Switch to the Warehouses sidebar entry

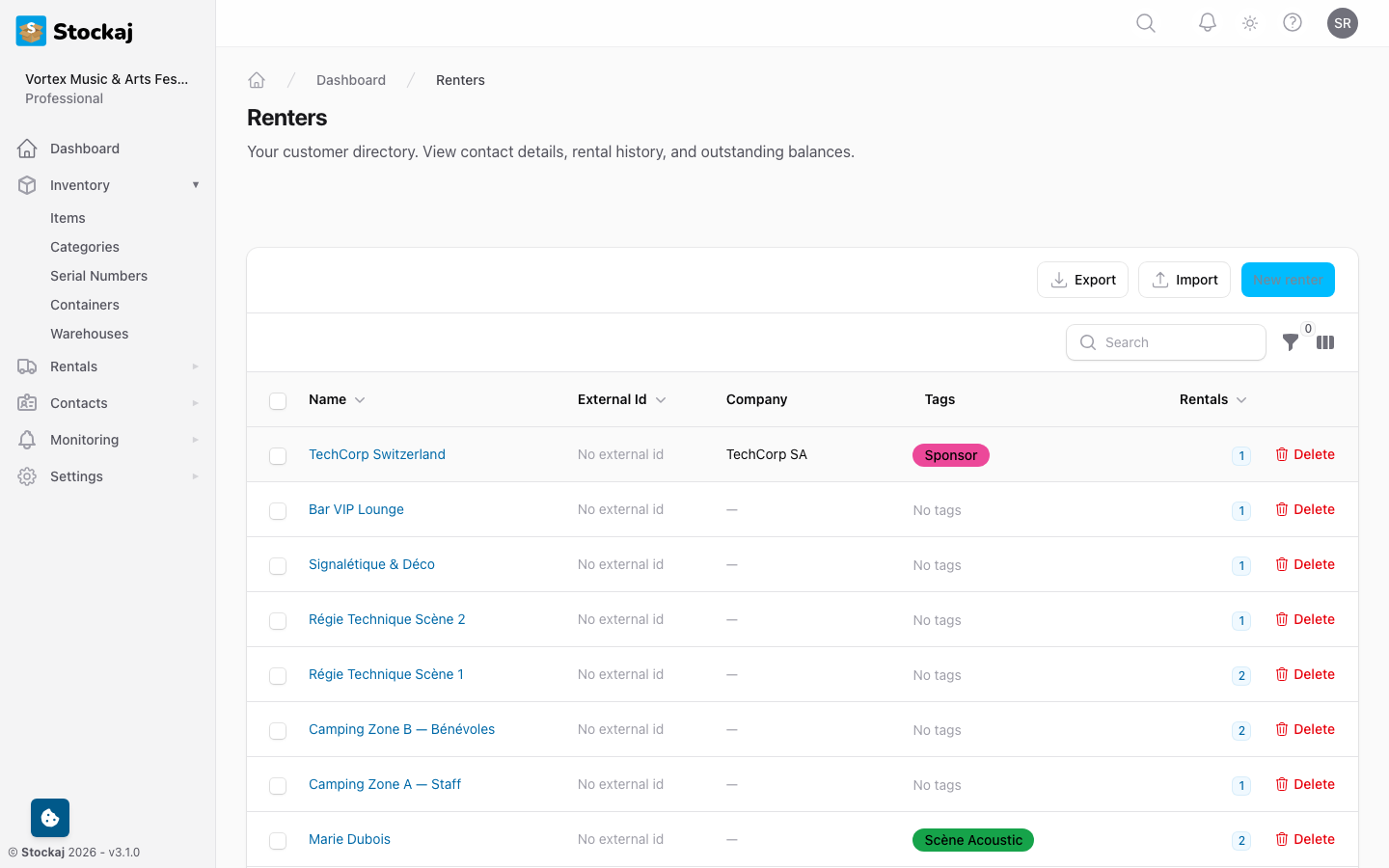(89, 333)
